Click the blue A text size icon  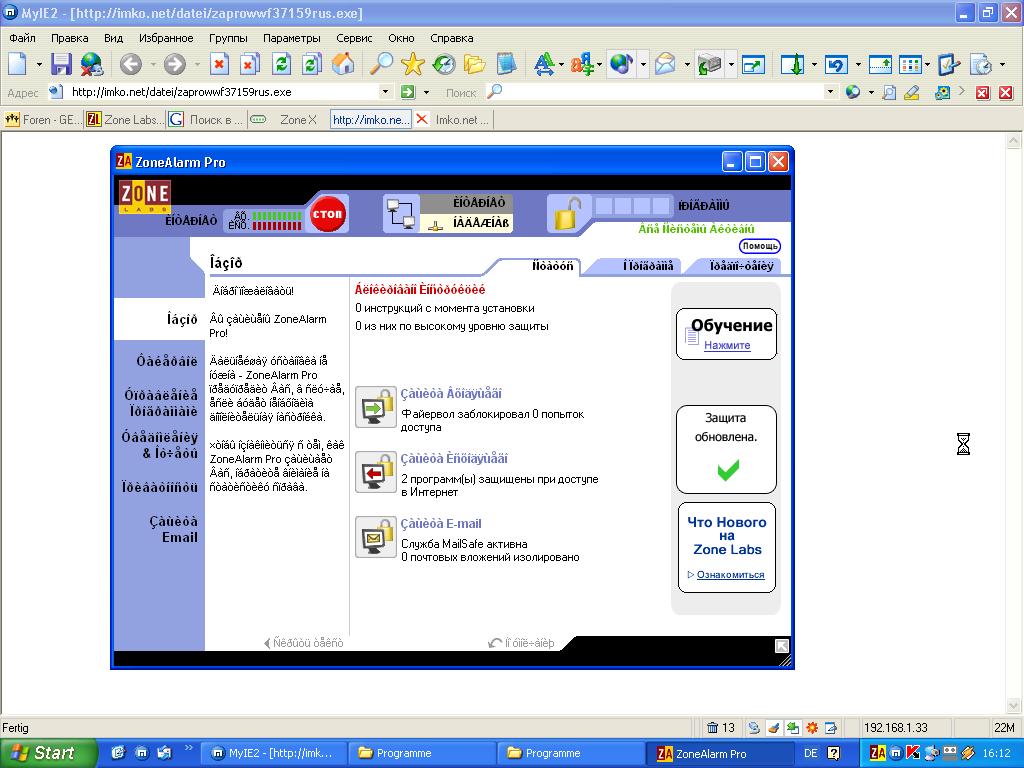click(543, 64)
